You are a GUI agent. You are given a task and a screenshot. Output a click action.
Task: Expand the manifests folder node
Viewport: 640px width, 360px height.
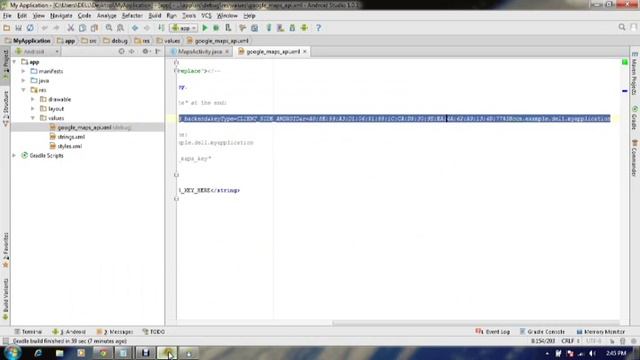(24, 71)
